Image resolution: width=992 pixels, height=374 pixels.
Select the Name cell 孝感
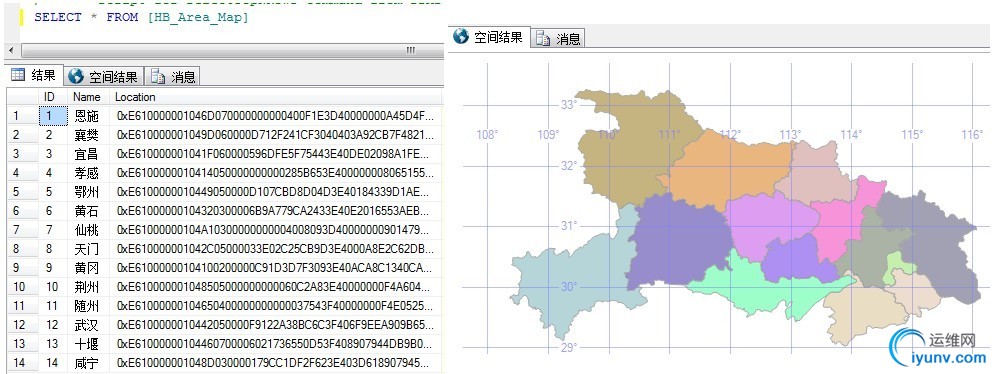pos(87,173)
